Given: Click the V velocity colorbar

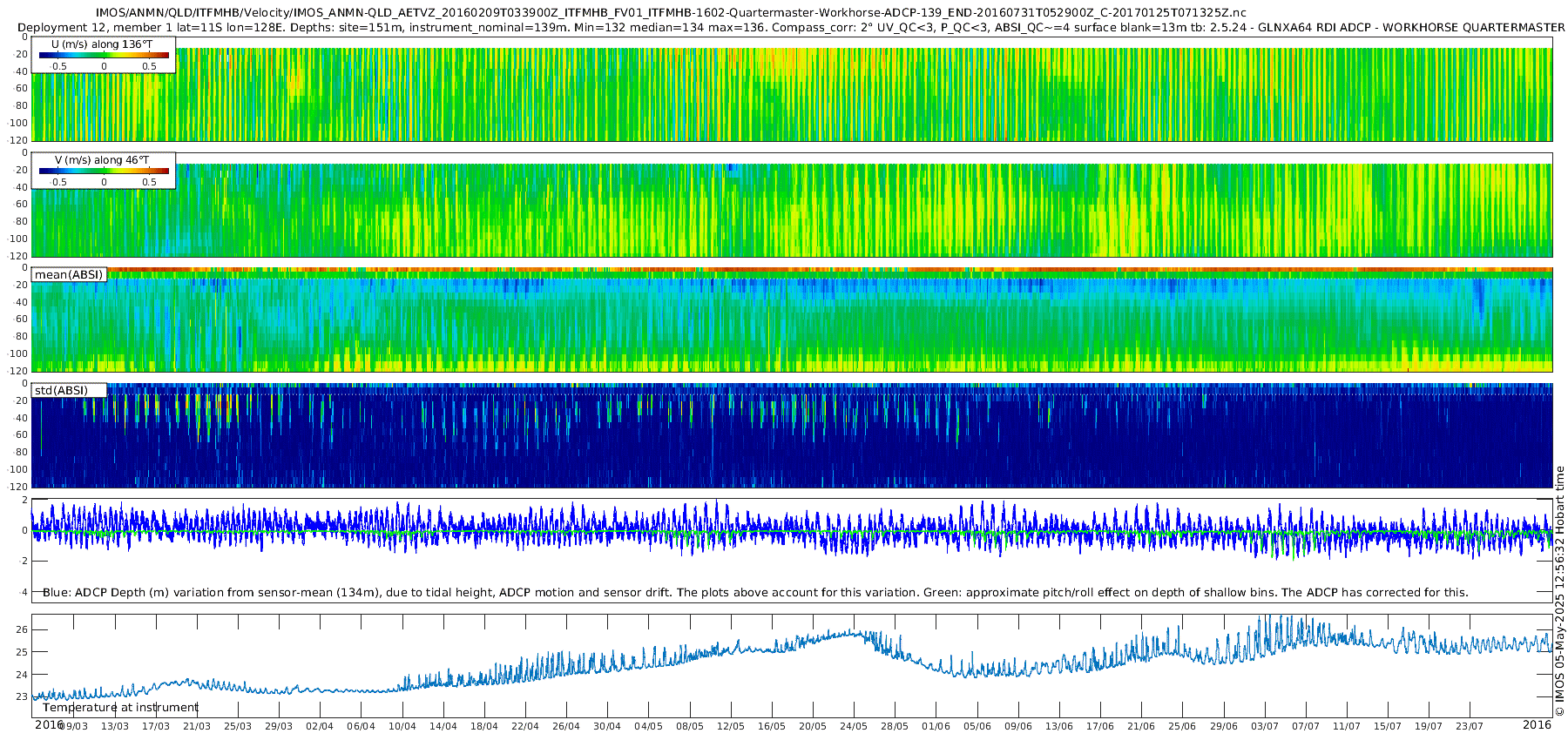Looking at the screenshot, I should click(x=104, y=172).
